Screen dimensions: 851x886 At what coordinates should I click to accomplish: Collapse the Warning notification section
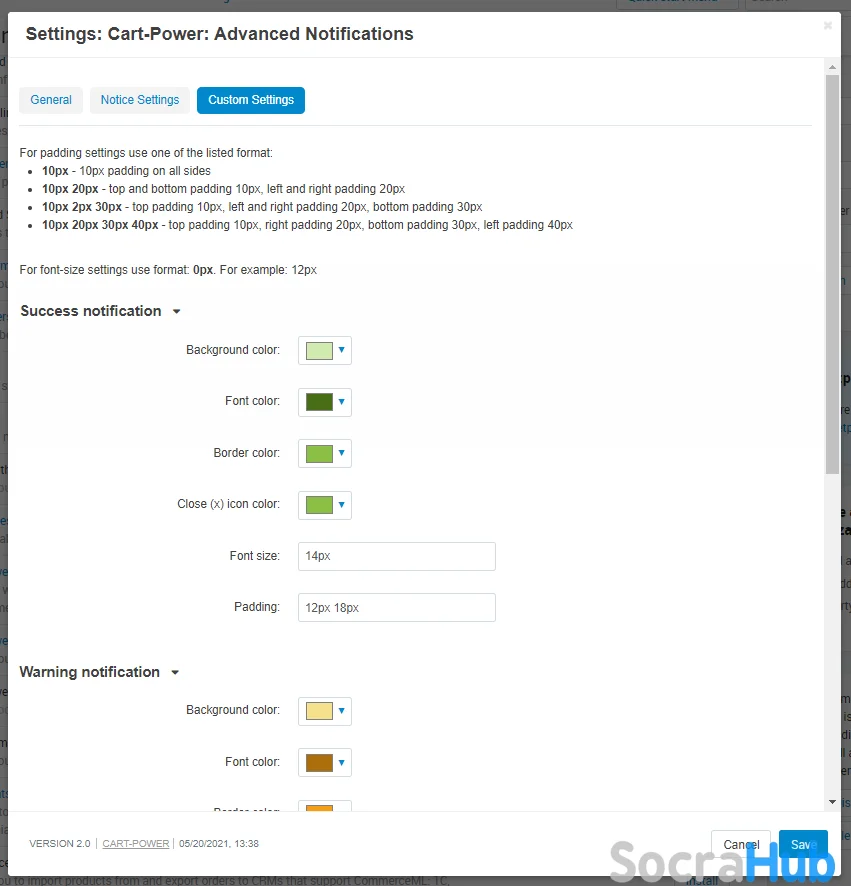pyautogui.click(x=175, y=673)
